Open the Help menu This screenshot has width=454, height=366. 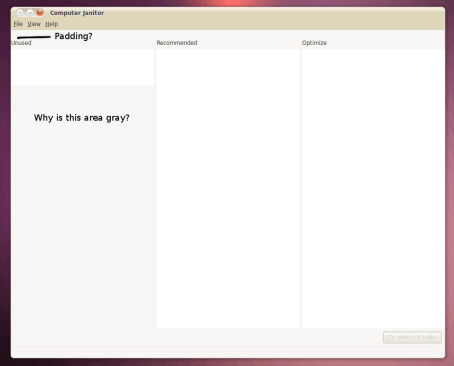[x=52, y=24]
